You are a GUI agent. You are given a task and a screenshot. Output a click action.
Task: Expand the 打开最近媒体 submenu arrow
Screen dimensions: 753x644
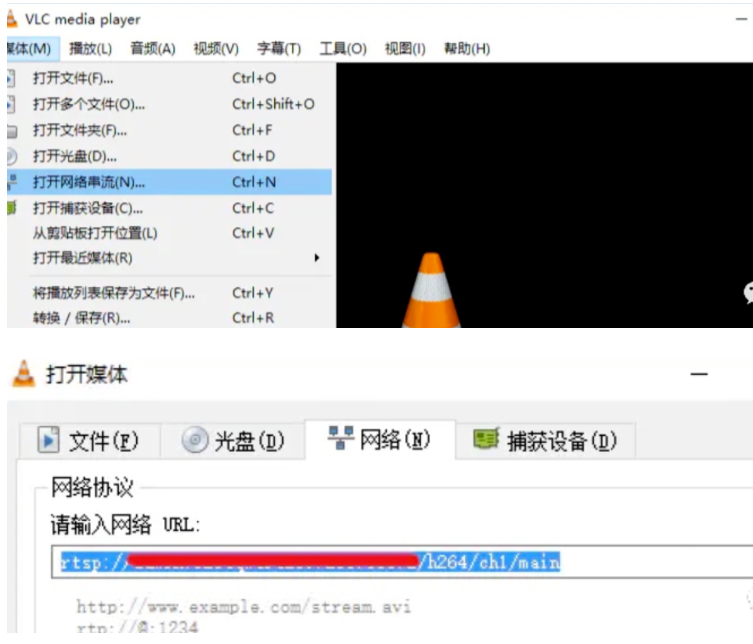tap(317, 258)
